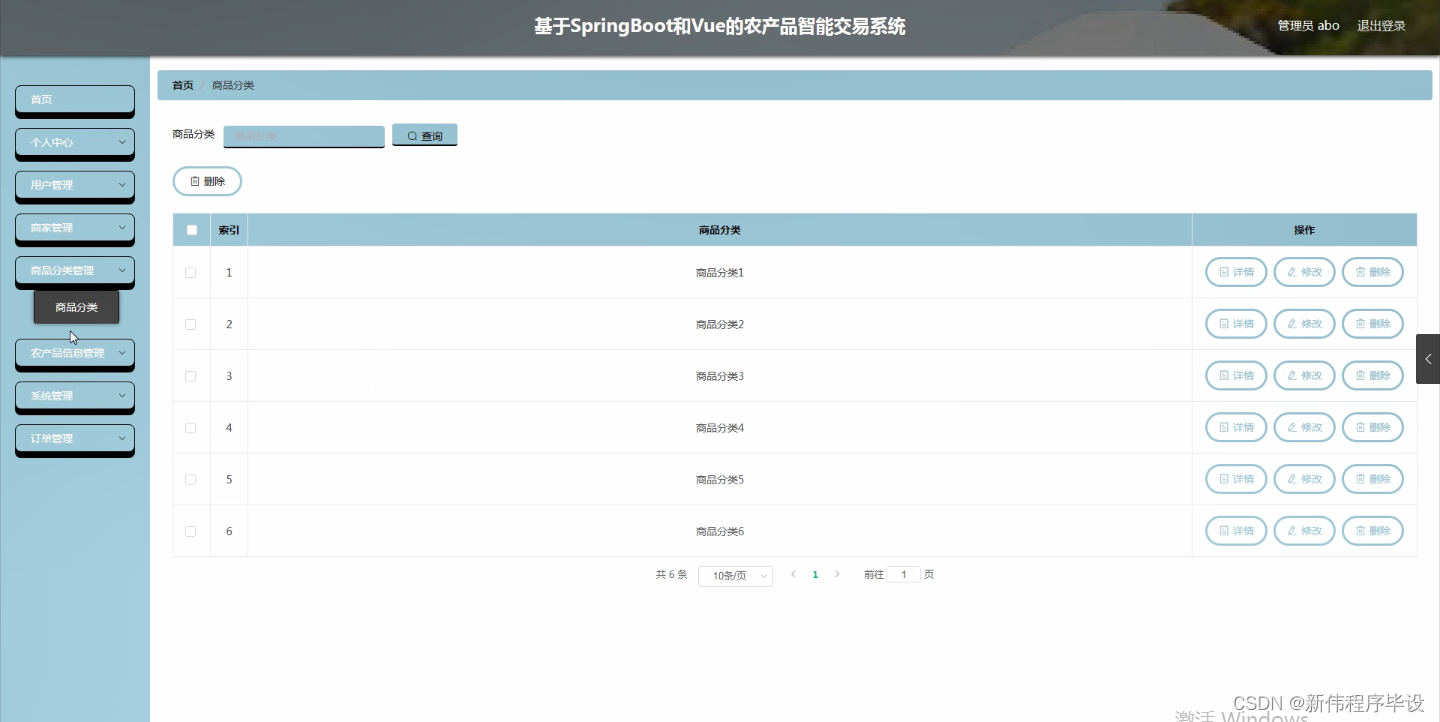Image resolution: width=1440 pixels, height=722 pixels.
Task: Navigate to 首页 via the breadcrumb
Action: point(181,85)
